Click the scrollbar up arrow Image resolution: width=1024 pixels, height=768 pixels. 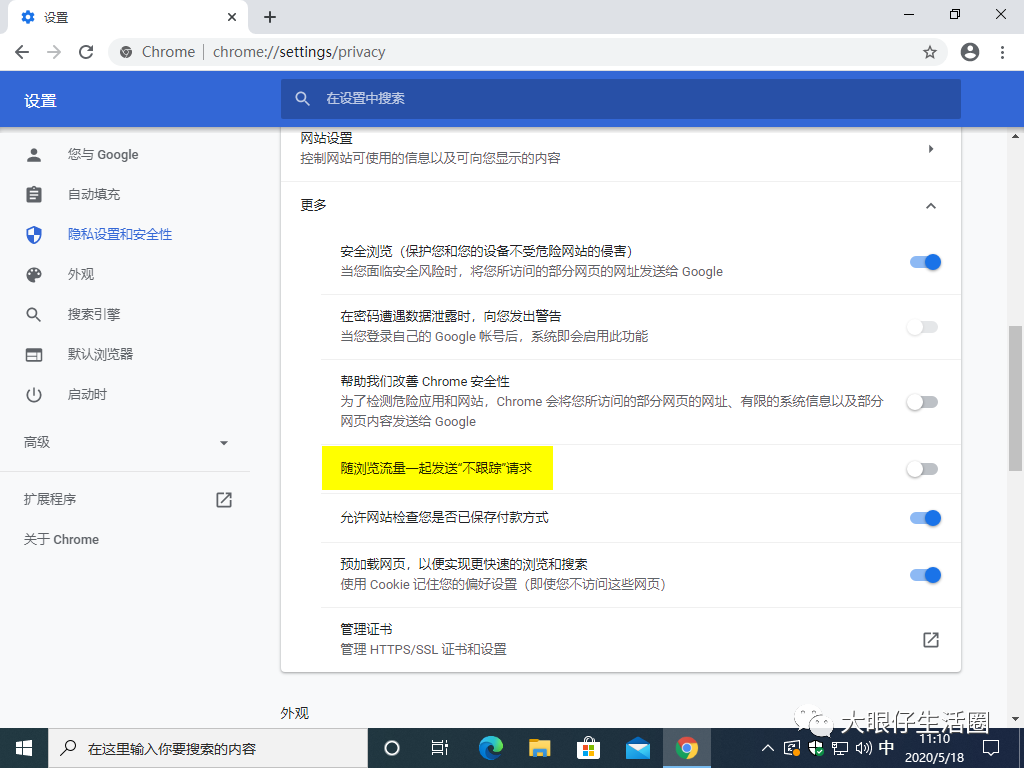coord(1016,136)
